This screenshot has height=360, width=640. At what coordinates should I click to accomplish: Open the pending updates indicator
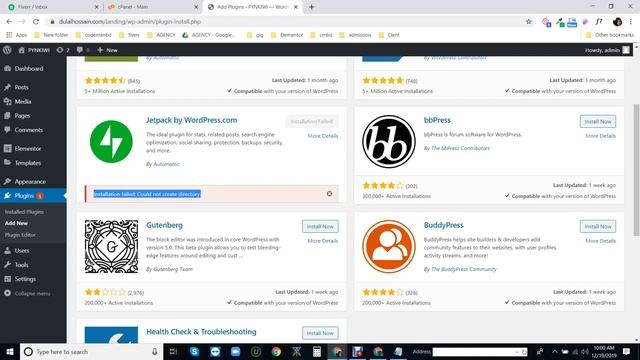coord(63,50)
